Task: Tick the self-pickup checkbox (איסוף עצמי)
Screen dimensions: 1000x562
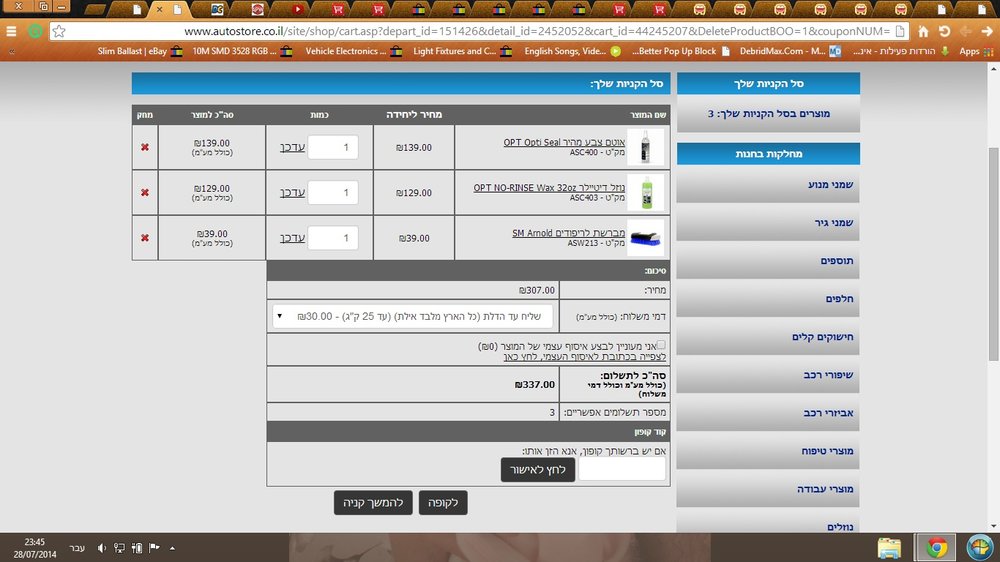Action: tap(661, 344)
